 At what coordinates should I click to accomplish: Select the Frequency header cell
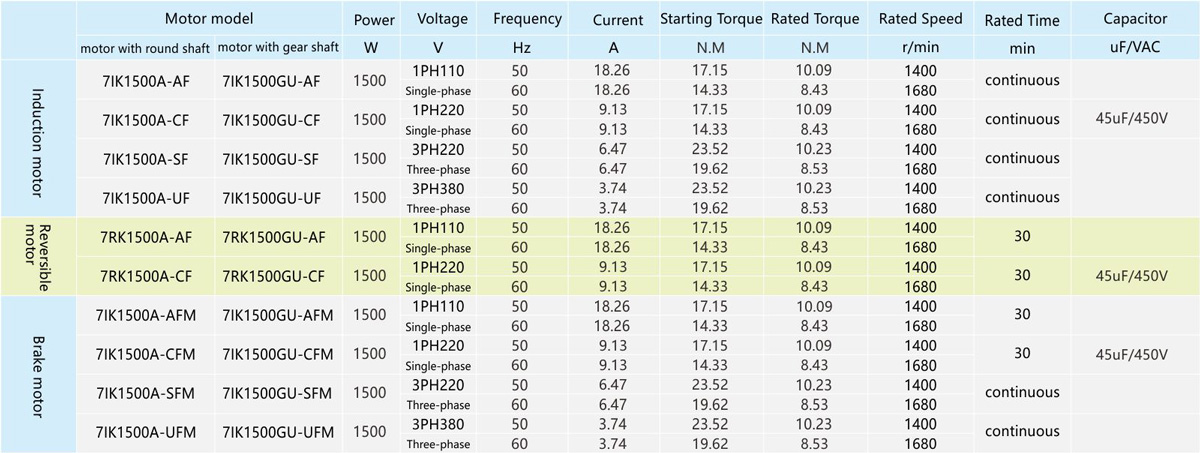[x=527, y=19]
